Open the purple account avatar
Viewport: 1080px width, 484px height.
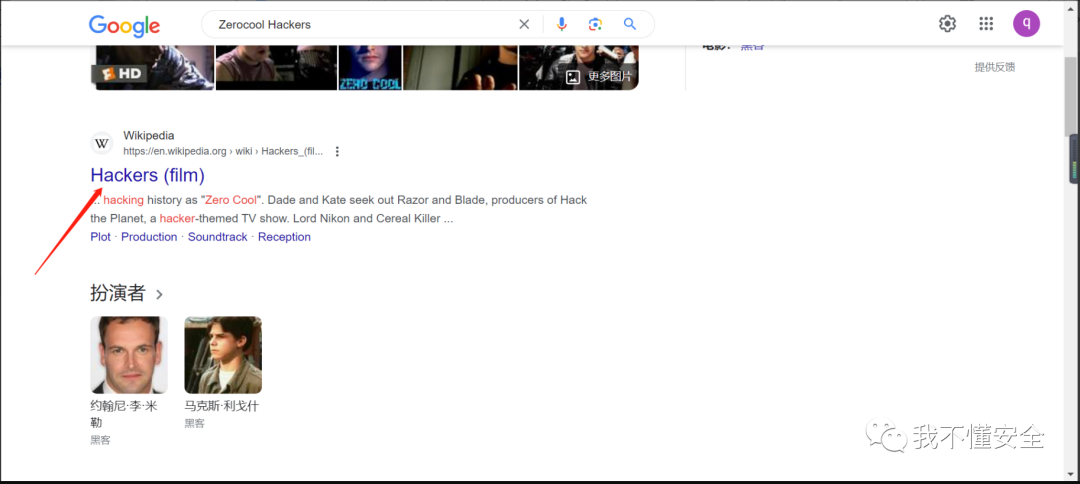(x=1026, y=24)
